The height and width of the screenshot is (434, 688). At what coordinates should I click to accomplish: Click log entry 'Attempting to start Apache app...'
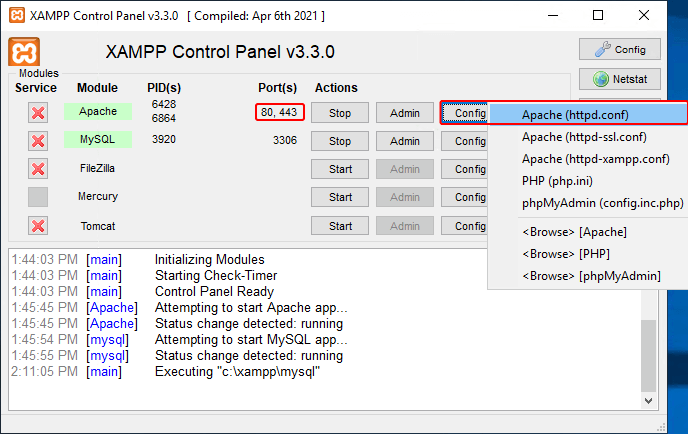251,307
